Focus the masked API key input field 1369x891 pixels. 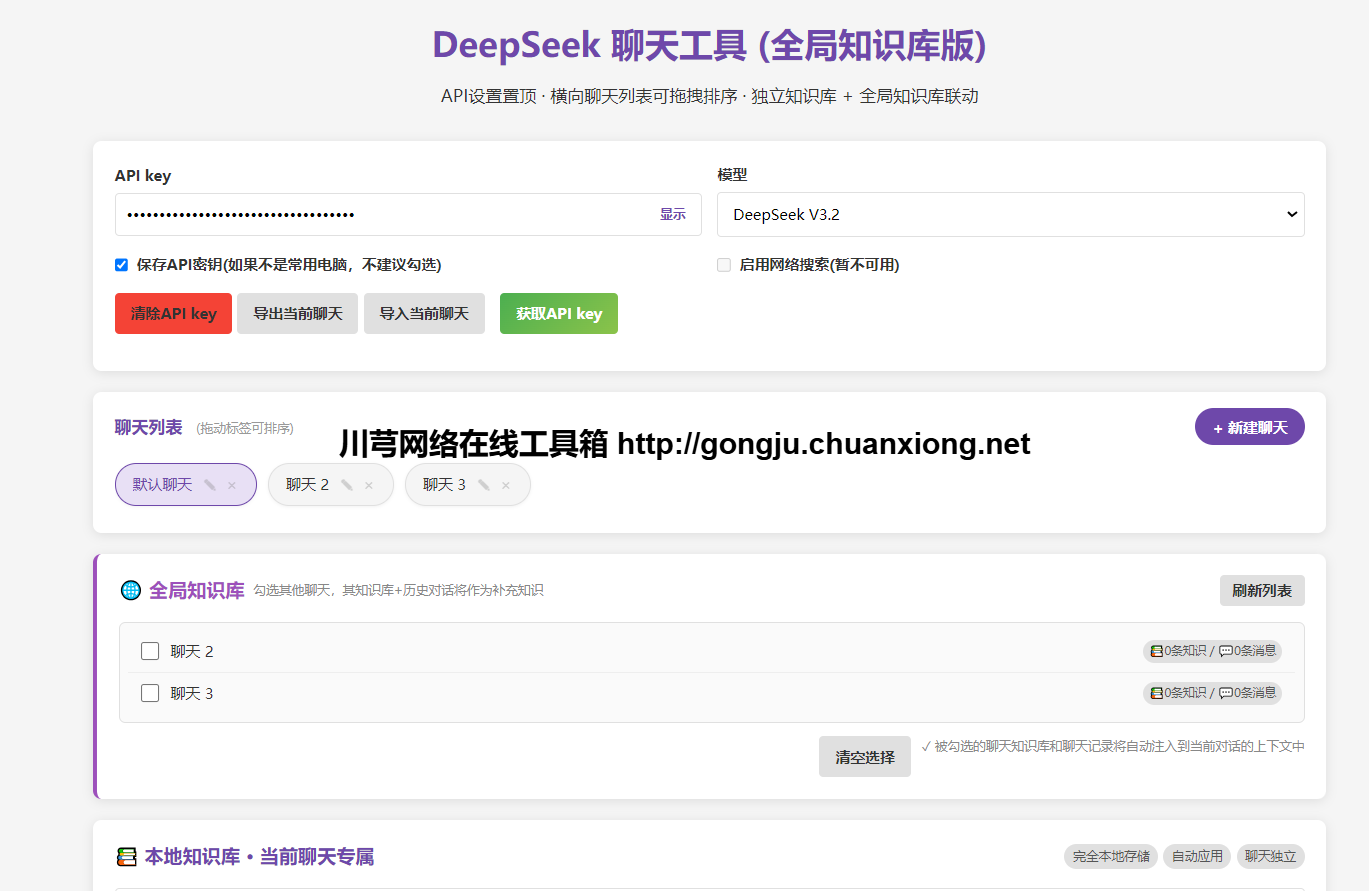click(408, 214)
